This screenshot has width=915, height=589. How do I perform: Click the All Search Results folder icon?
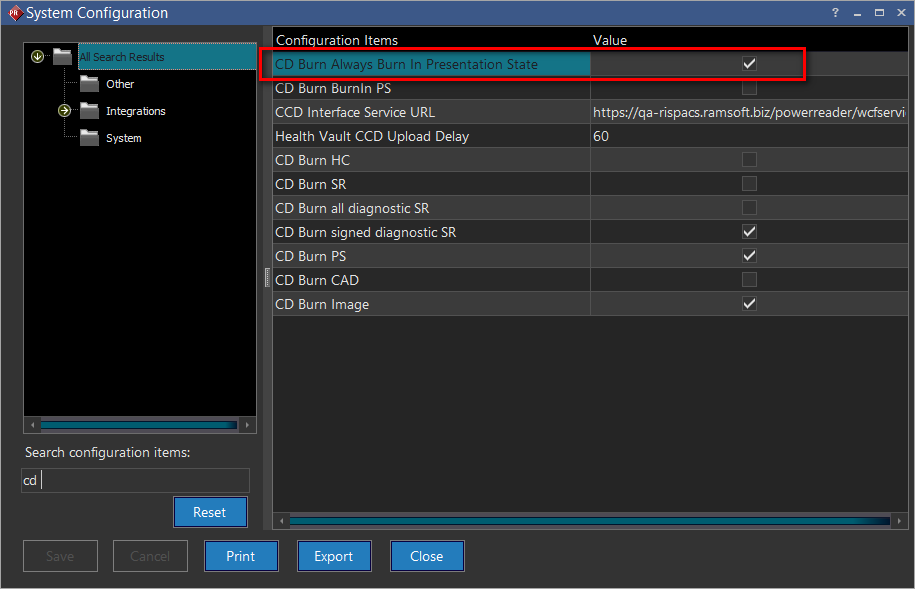(63, 57)
